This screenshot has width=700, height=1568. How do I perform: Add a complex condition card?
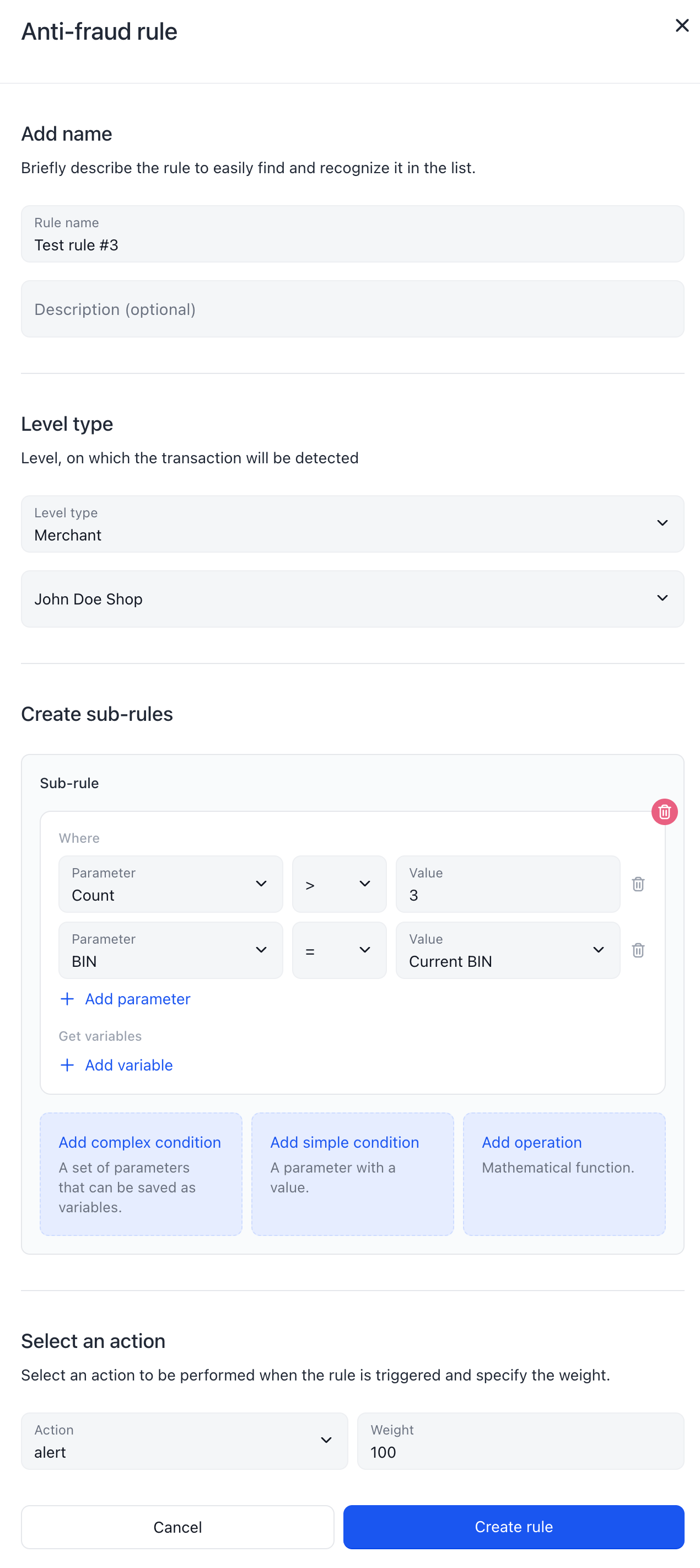(141, 1174)
